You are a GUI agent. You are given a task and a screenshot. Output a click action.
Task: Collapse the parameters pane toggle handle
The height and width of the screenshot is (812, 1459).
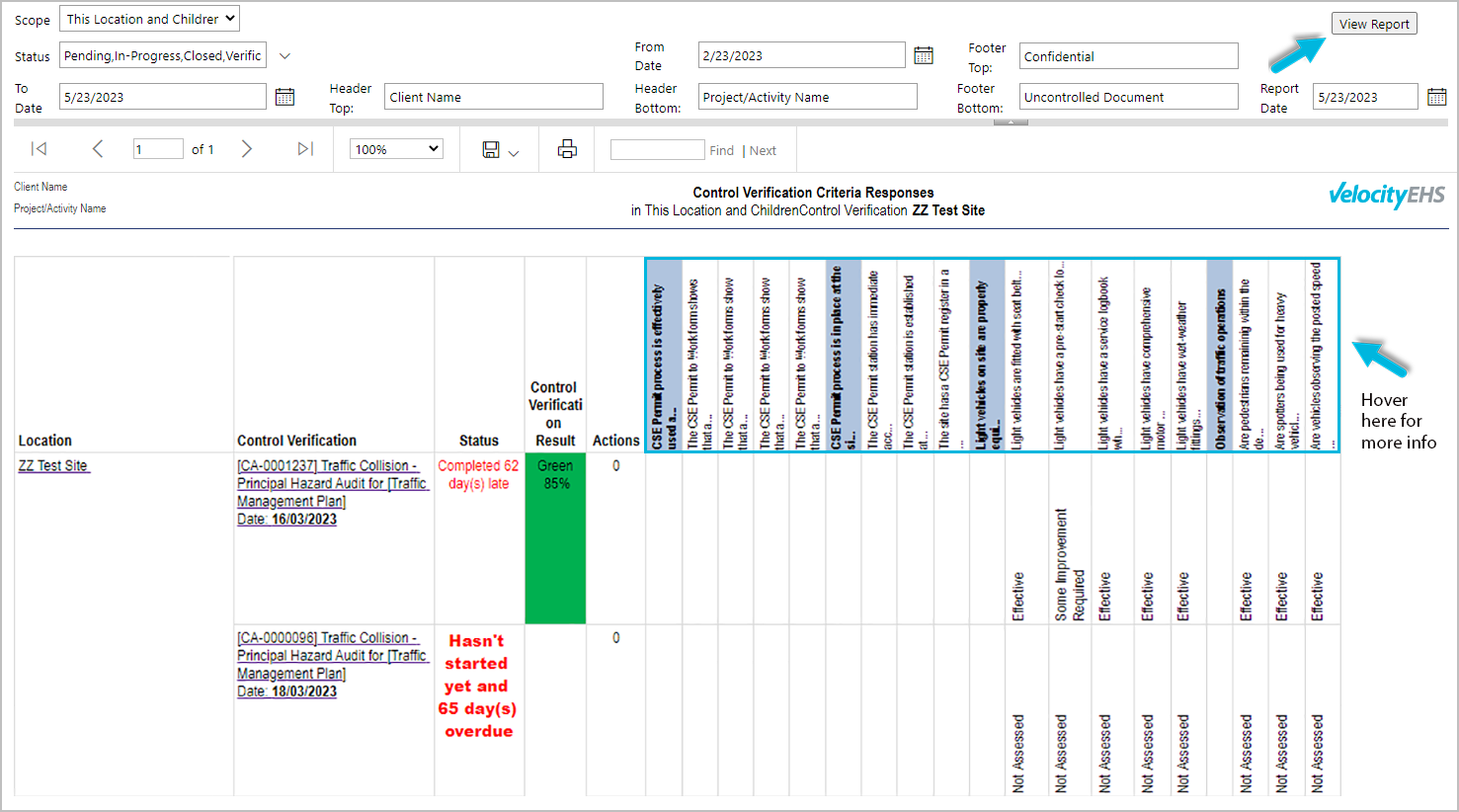point(1011,122)
